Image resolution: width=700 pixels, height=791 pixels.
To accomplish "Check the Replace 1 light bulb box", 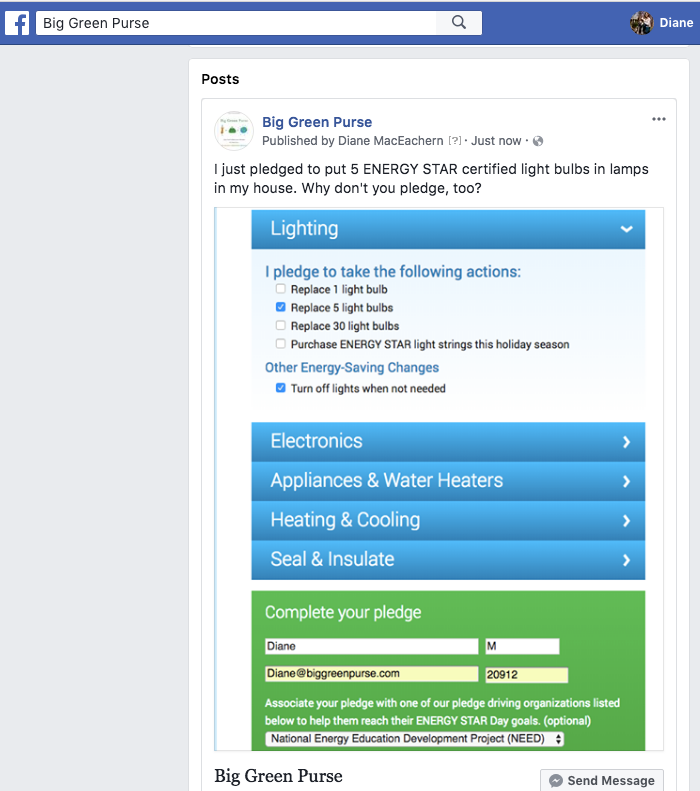I will click(x=280, y=289).
